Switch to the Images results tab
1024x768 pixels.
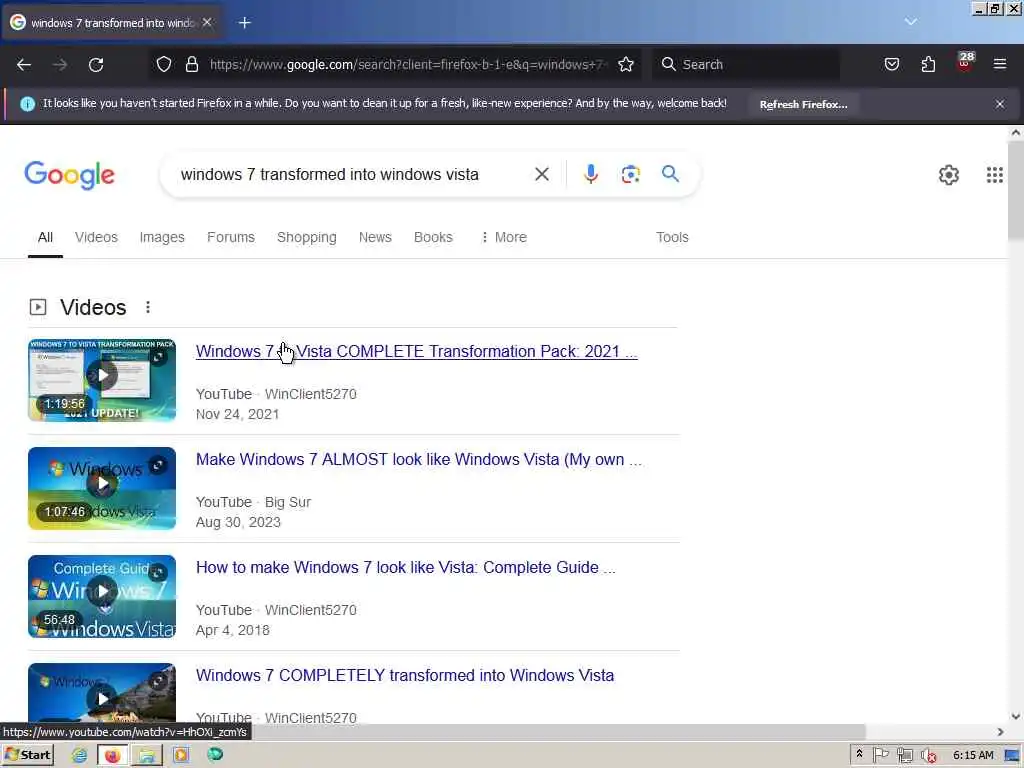[162, 237]
